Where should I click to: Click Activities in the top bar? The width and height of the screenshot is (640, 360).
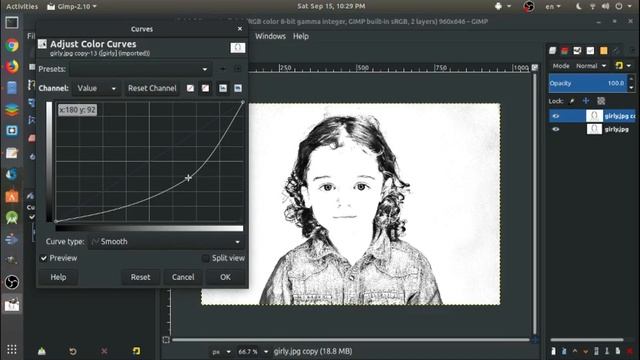[22, 6]
